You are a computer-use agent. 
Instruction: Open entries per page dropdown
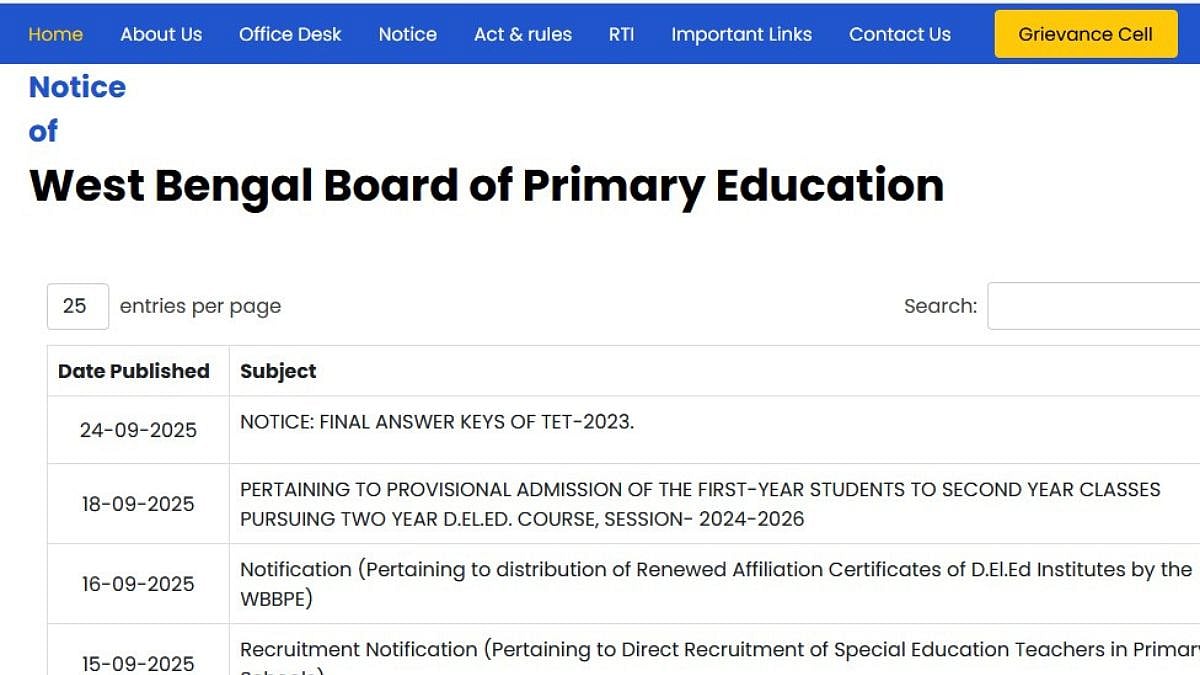coord(78,306)
